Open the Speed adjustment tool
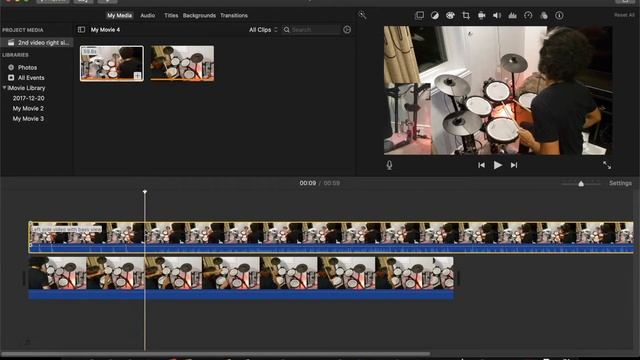Image resolution: width=640 pixels, height=360 pixels. [528, 16]
